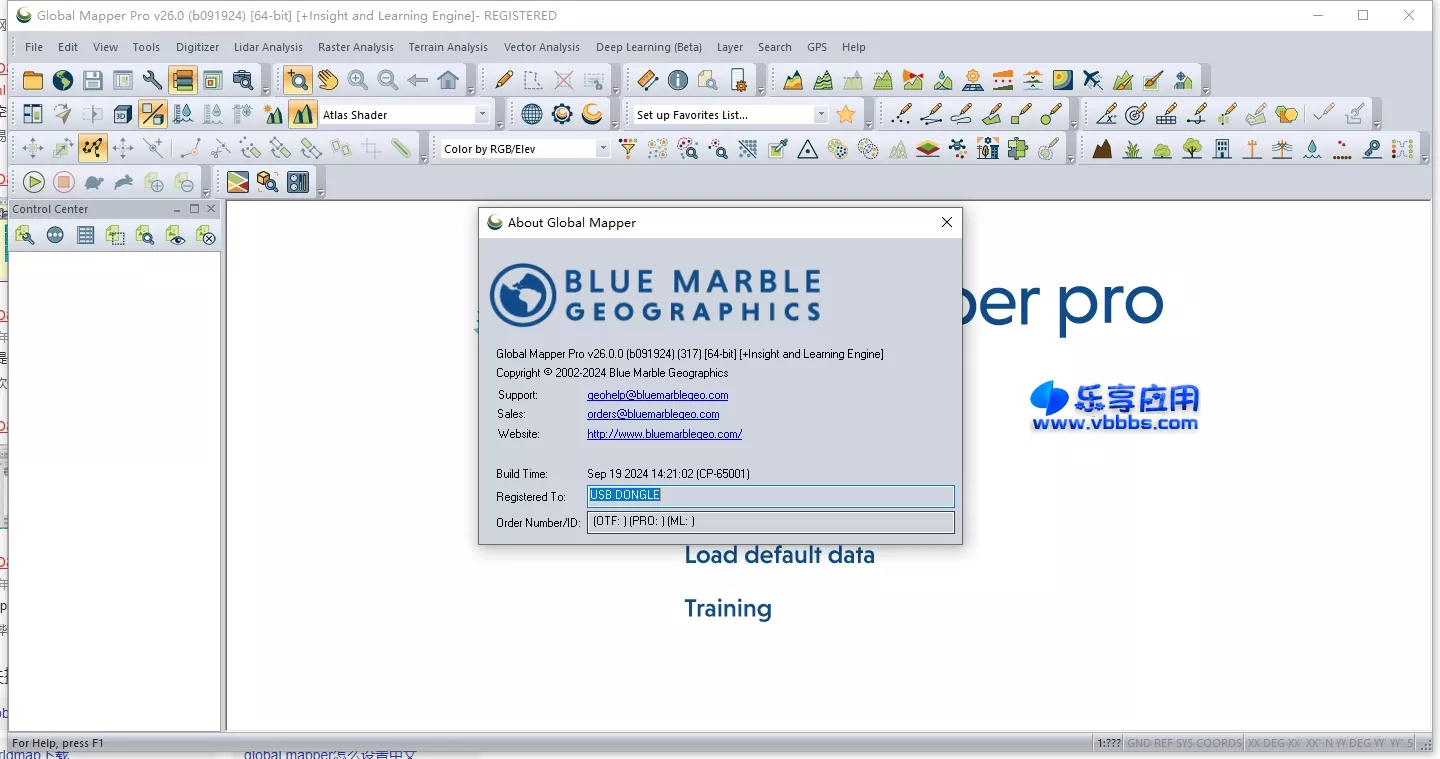Expand the Set up Favorites List dropdown
The width and height of the screenshot is (1440, 759).
pos(821,115)
